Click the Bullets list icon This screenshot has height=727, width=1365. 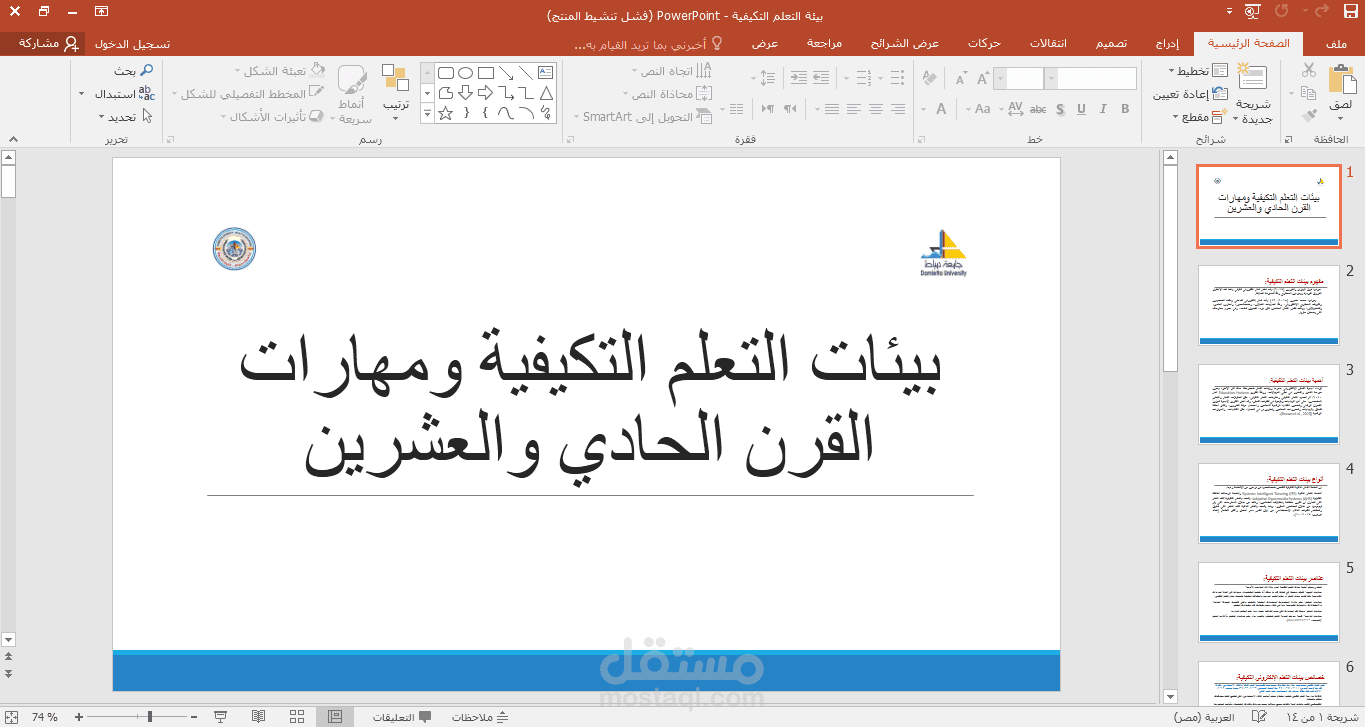(x=897, y=77)
